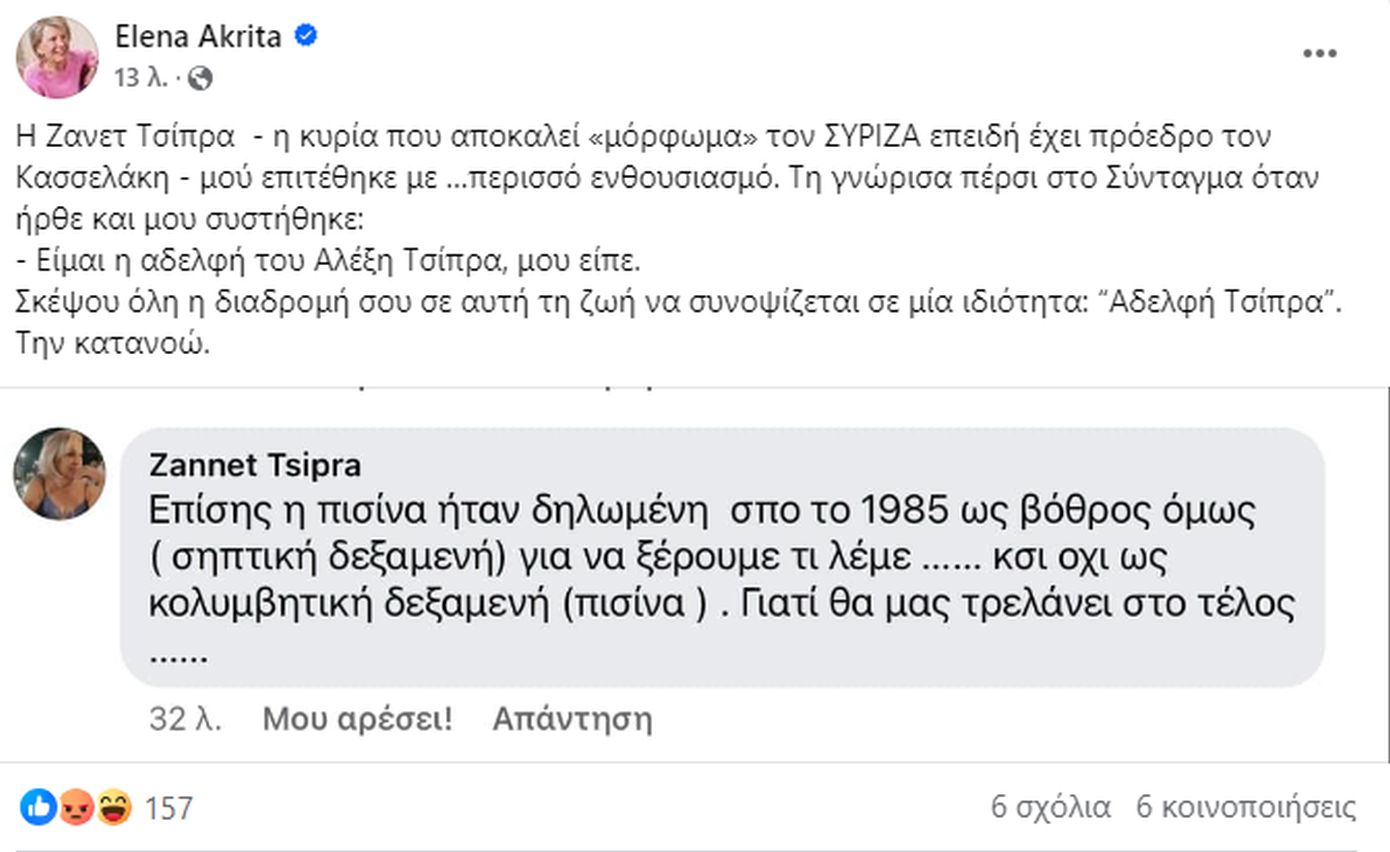The height and width of the screenshot is (852, 1390).
Task: View the '6 κοινοποιήσεις' shares list
Action: click(x=1246, y=807)
